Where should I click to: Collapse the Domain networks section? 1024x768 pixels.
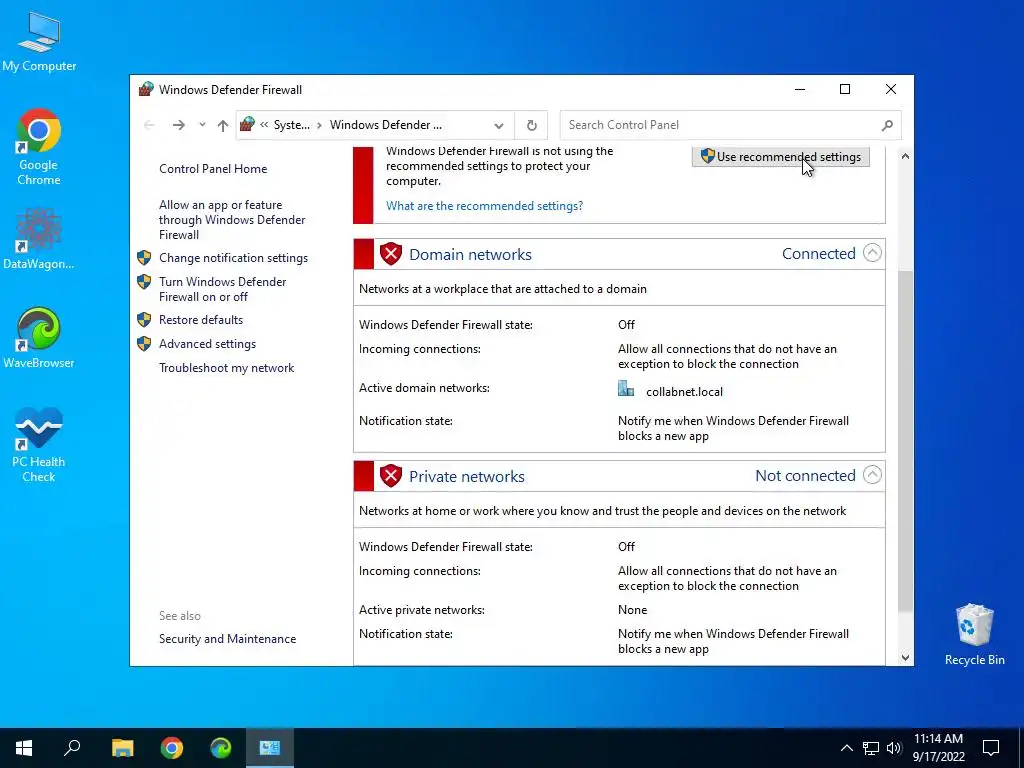tap(872, 253)
